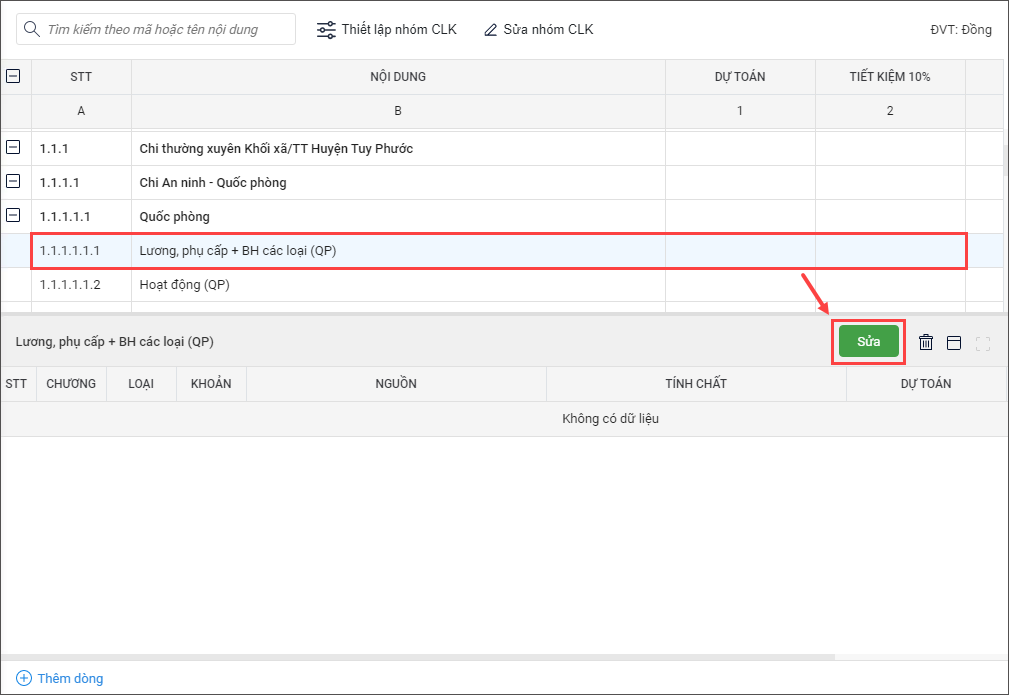Click the TÍNH CHẤT column header
The width and height of the screenshot is (1009, 695).
[696, 384]
